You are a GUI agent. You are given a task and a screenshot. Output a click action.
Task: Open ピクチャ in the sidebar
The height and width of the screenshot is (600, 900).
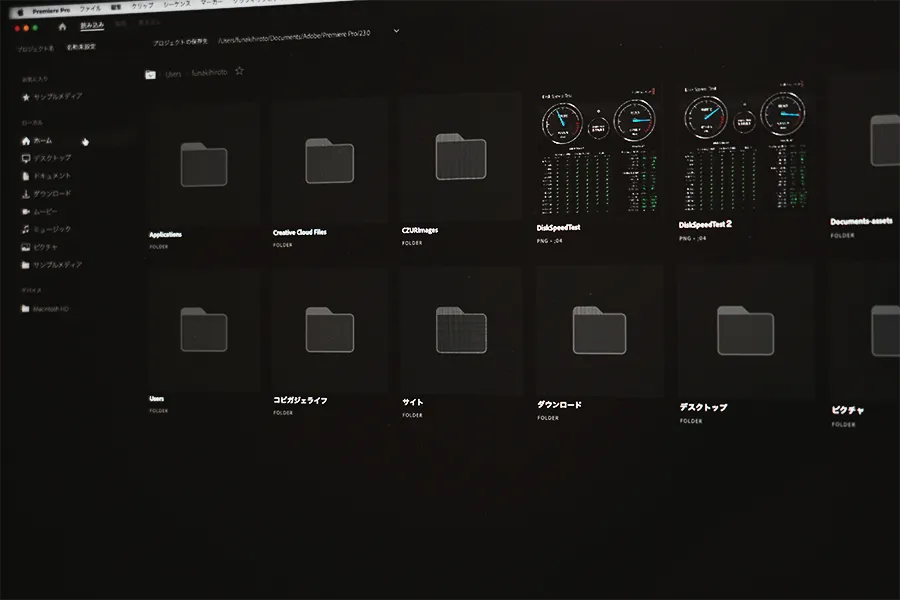click(40, 247)
